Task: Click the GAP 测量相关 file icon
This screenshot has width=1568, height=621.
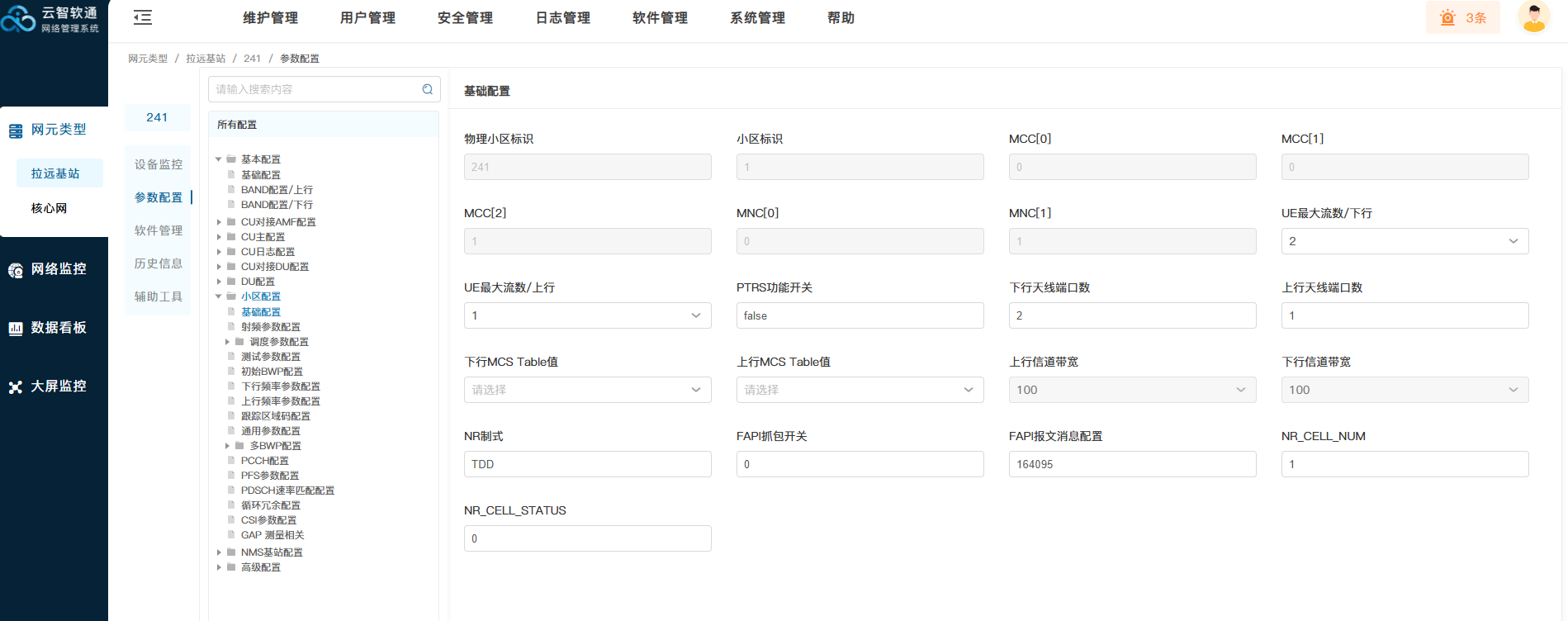Action: [x=232, y=534]
